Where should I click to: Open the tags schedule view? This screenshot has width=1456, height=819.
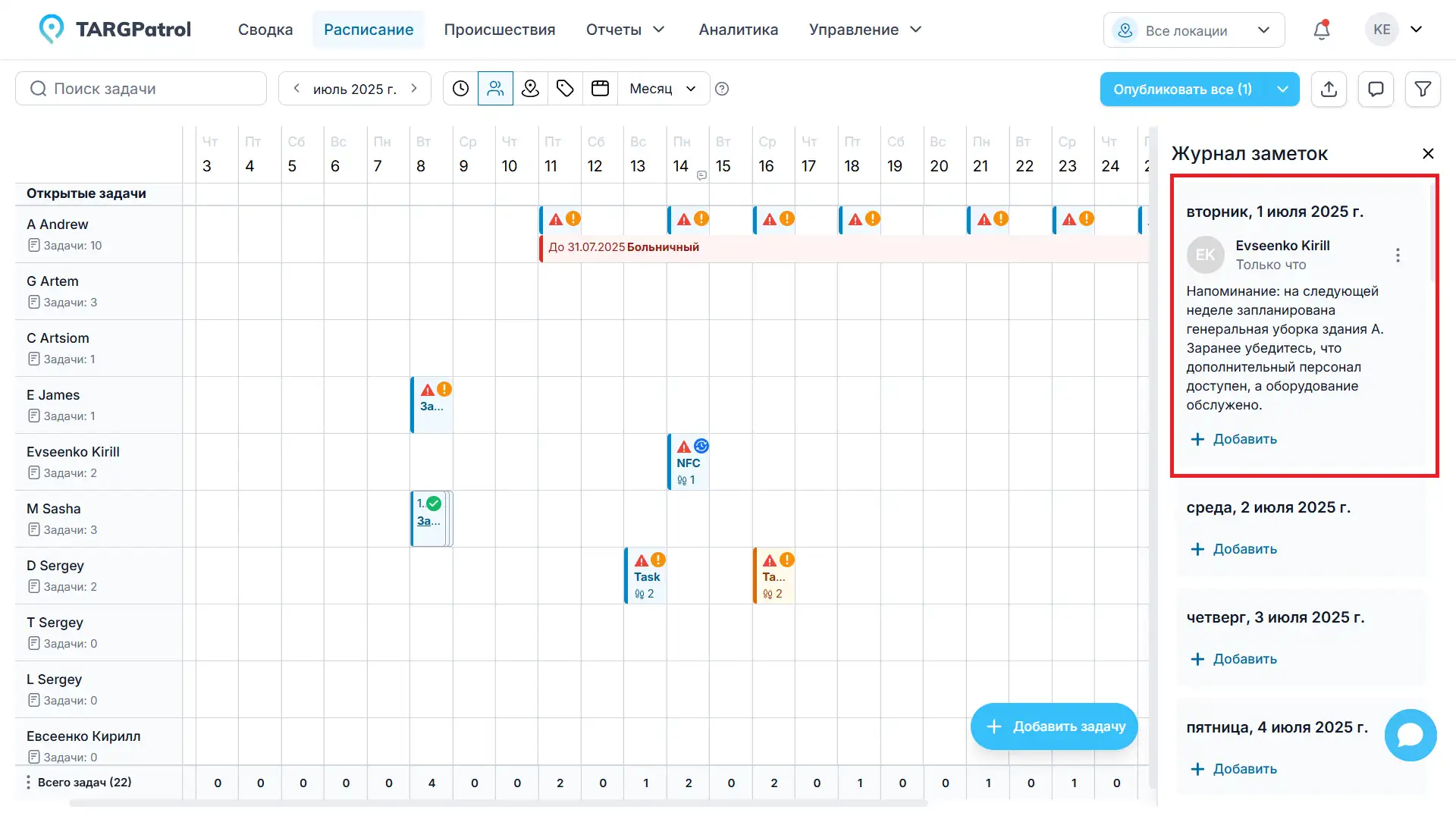565,88
